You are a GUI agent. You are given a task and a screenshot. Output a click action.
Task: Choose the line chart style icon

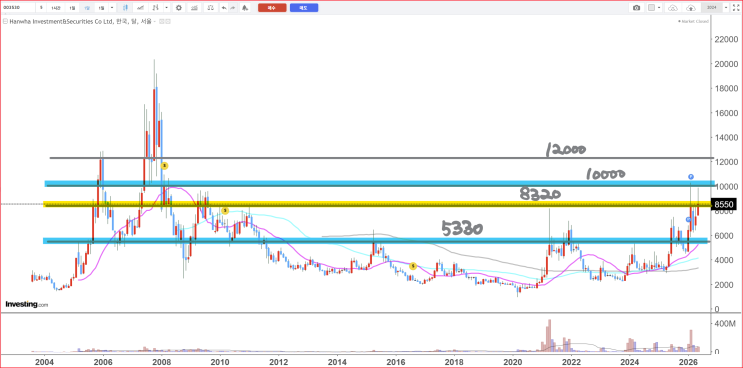click(140, 8)
